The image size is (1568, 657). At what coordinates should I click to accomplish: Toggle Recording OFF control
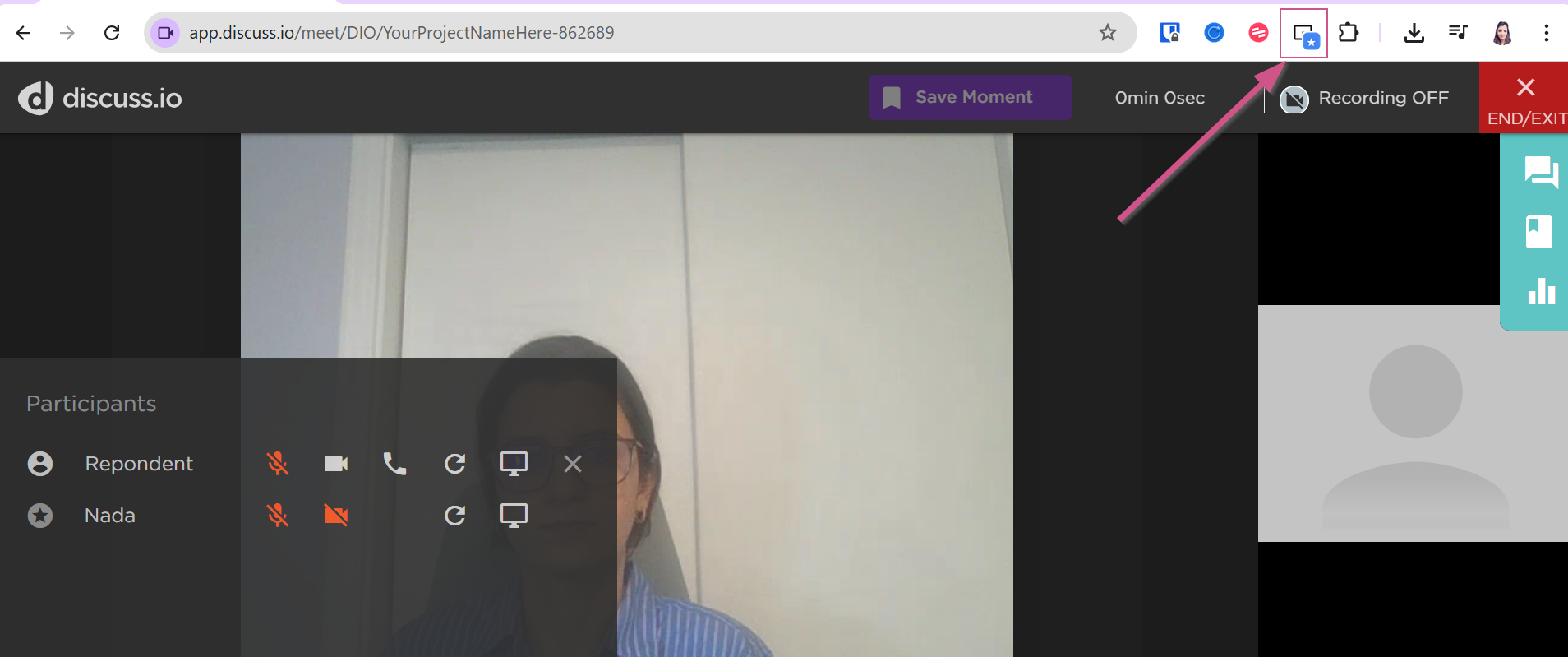[x=1364, y=99]
